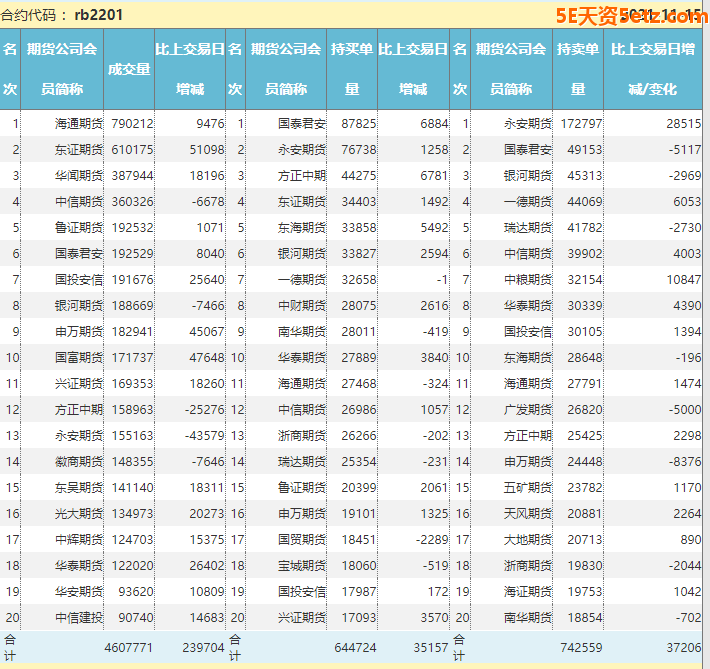This screenshot has width=710, height=669.
Task: Select the 中辉期货 company name
Action: click(79, 539)
